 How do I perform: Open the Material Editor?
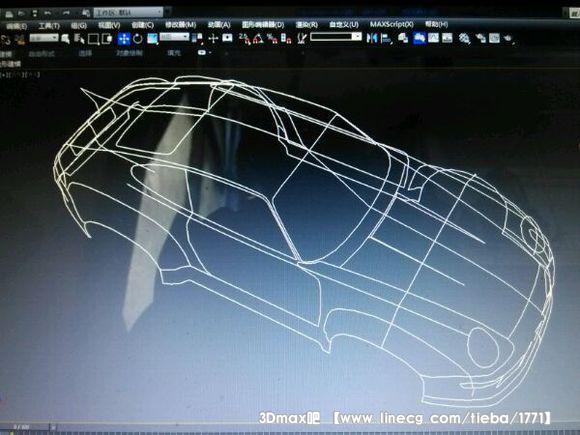465,38
